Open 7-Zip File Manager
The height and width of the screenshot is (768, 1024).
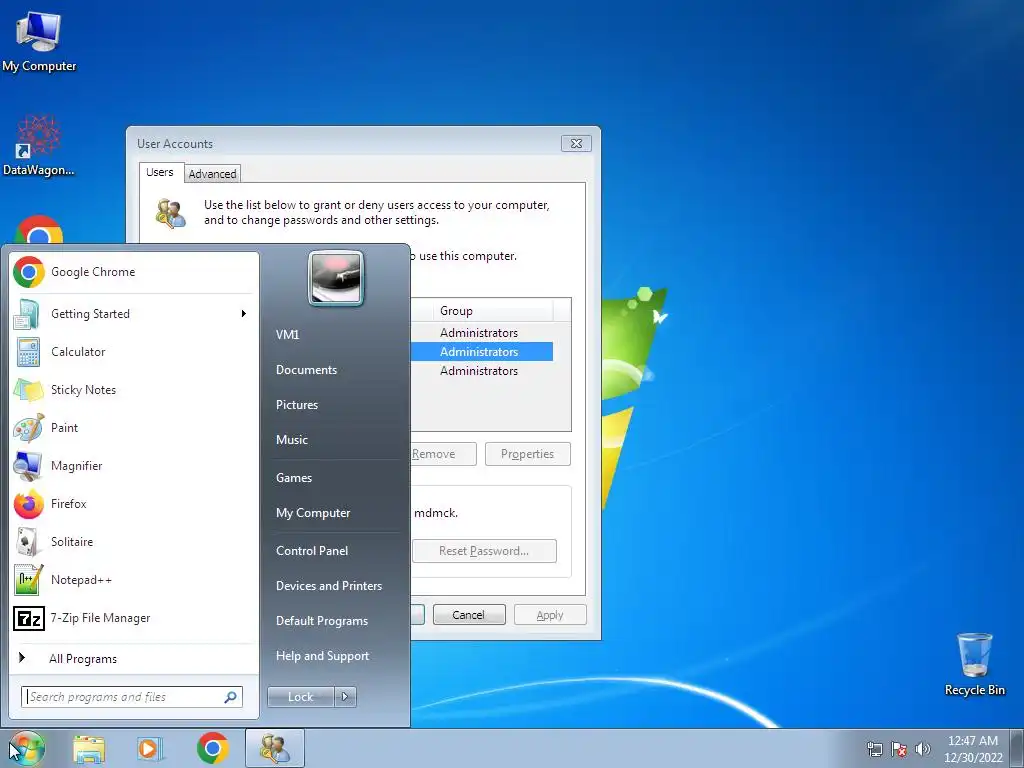click(x=135, y=618)
